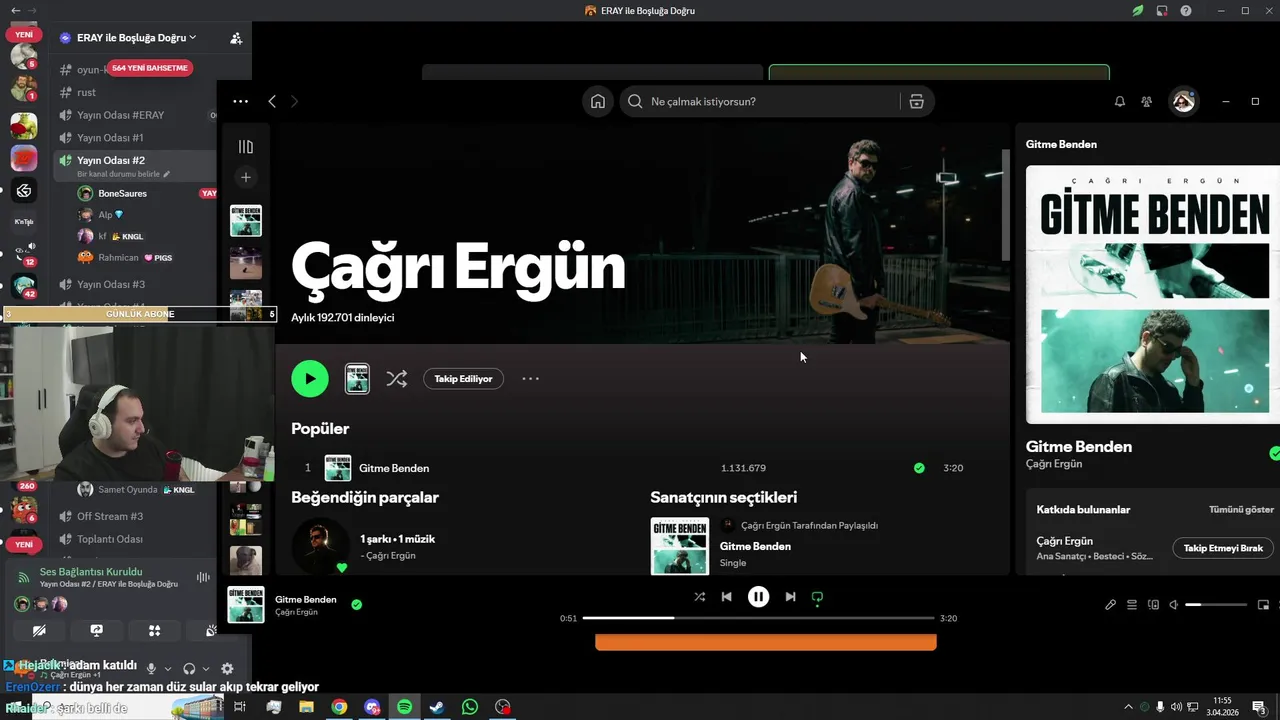The height and width of the screenshot is (720, 1280).
Task: Skip to previous track
Action: [727, 597]
